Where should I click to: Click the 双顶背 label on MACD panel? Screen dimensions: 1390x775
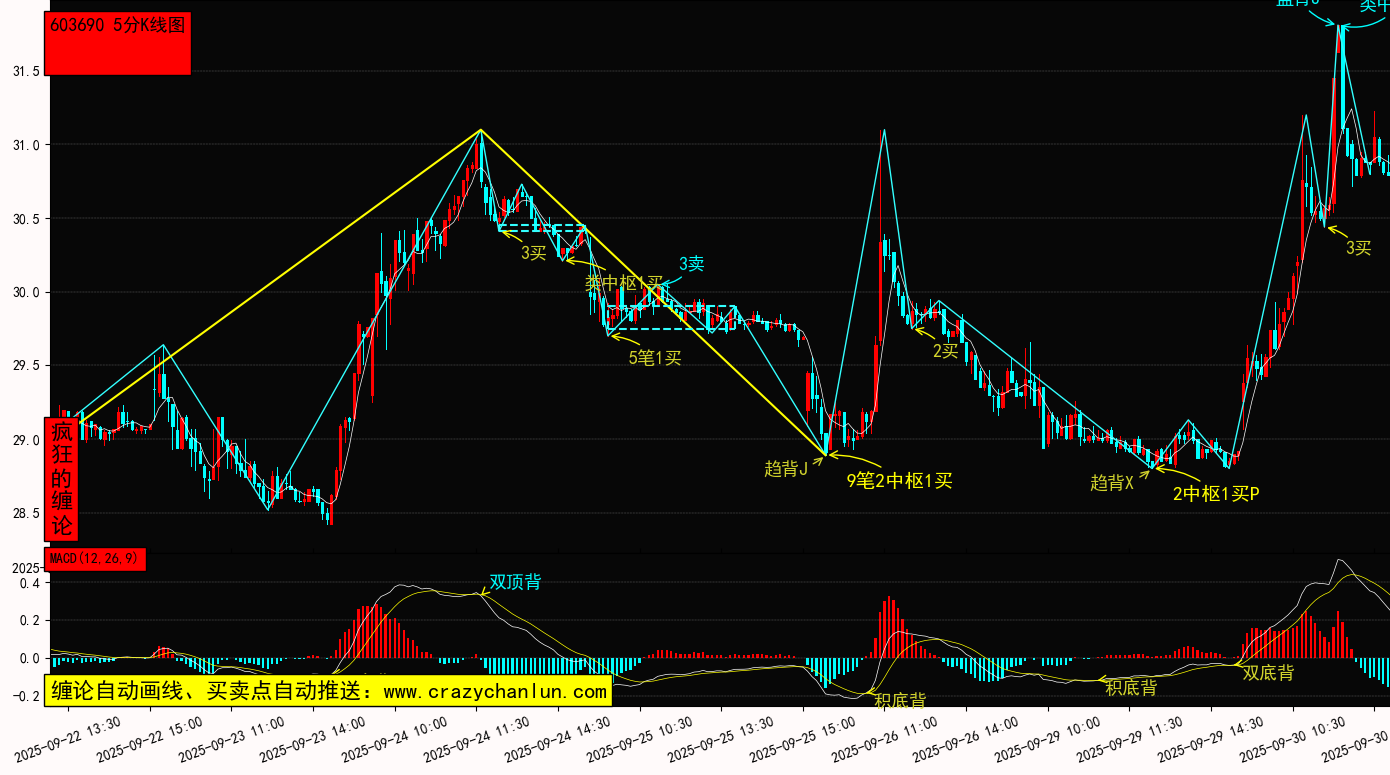point(515,582)
